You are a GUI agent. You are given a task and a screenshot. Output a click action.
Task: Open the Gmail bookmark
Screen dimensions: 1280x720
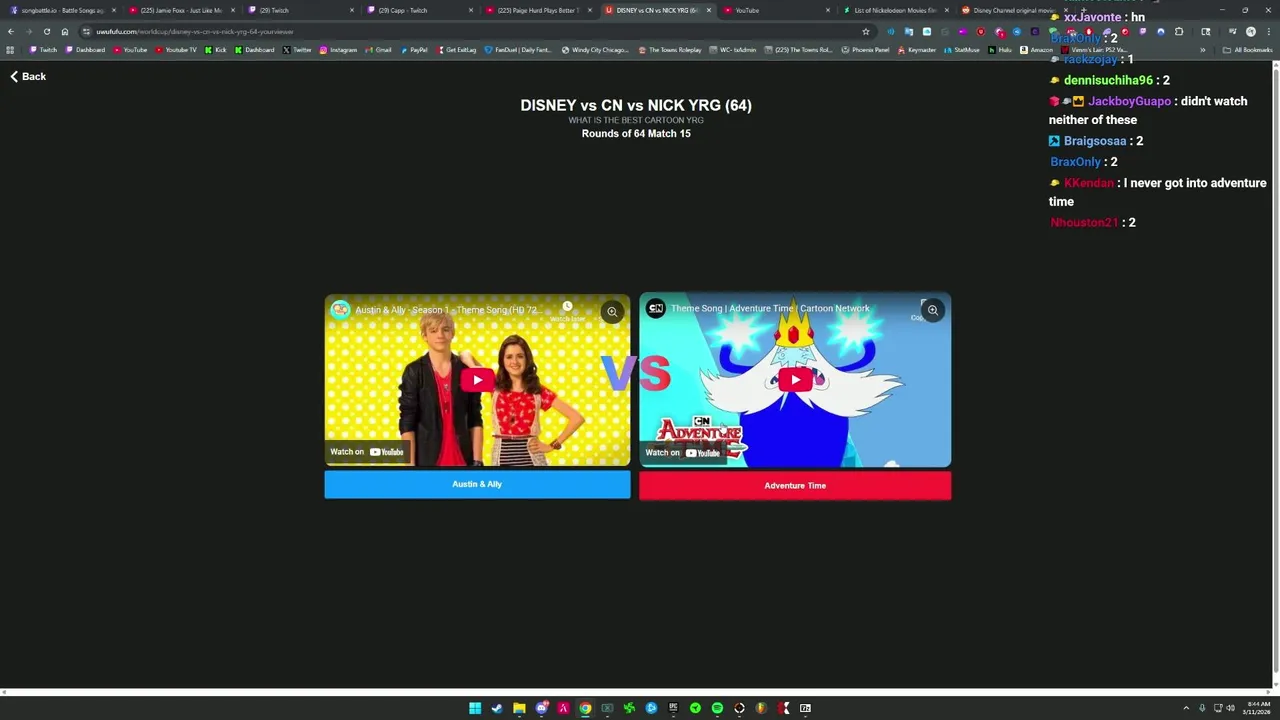378,50
